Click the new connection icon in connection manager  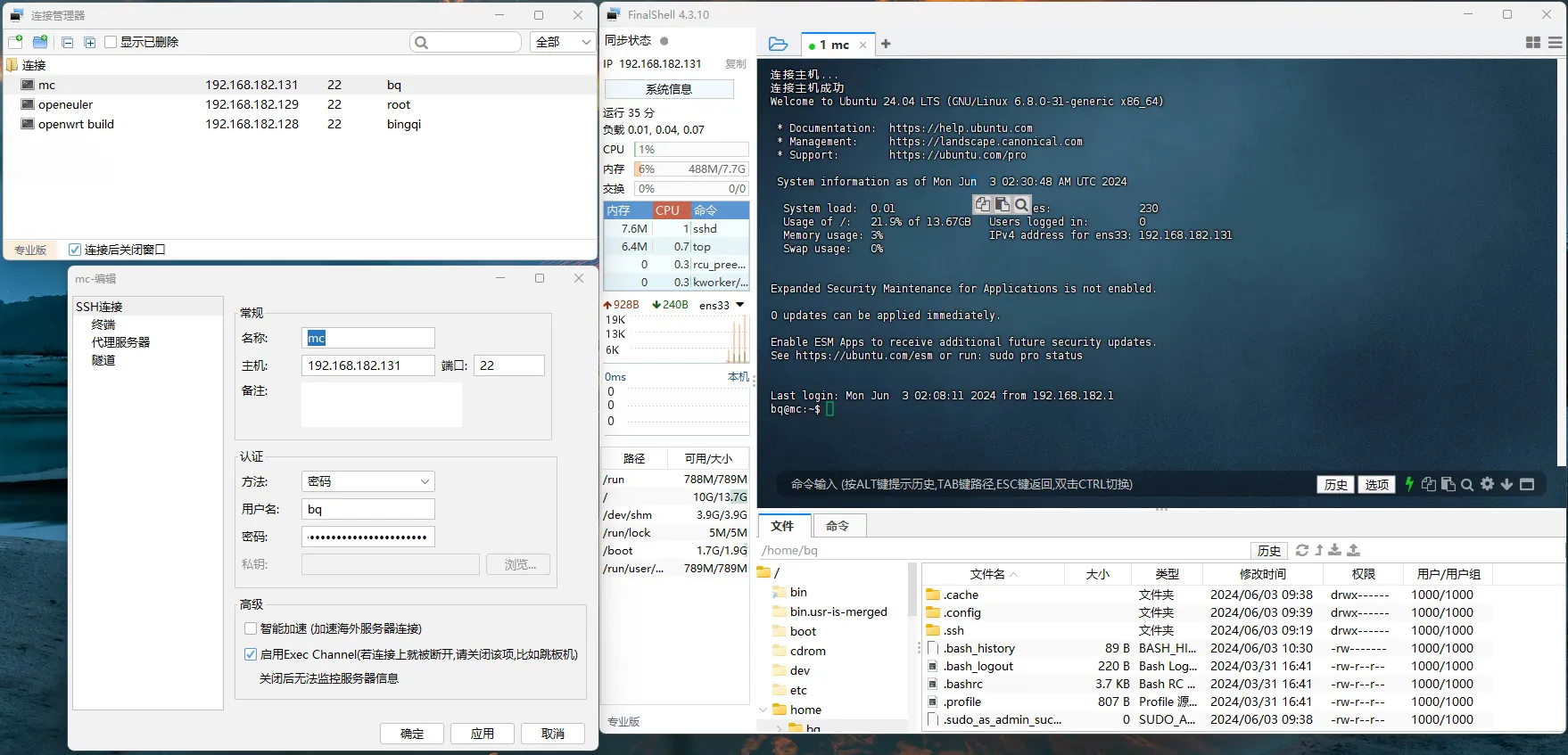pyautogui.click(x=15, y=42)
